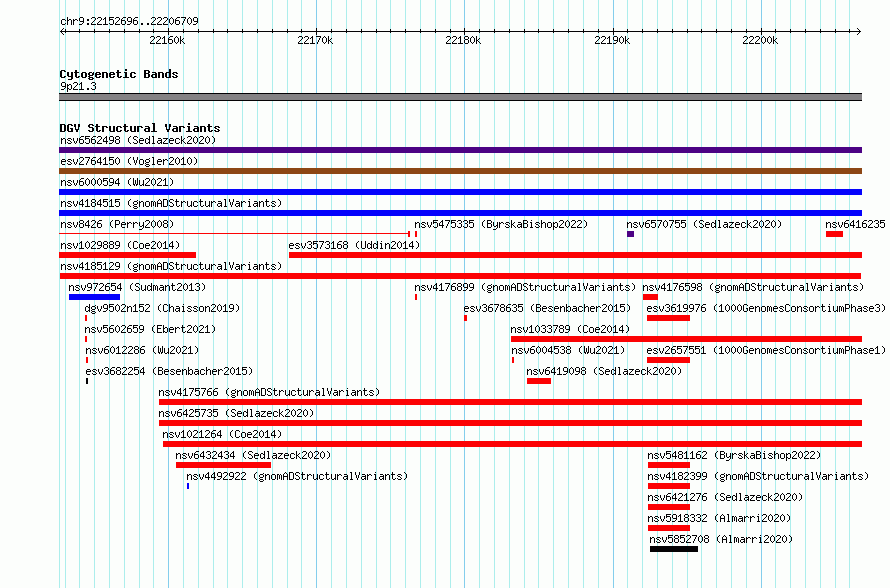This screenshot has height=588, width=890.
Task: Click the red bar under nsv4176598
Action: (x=650, y=297)
